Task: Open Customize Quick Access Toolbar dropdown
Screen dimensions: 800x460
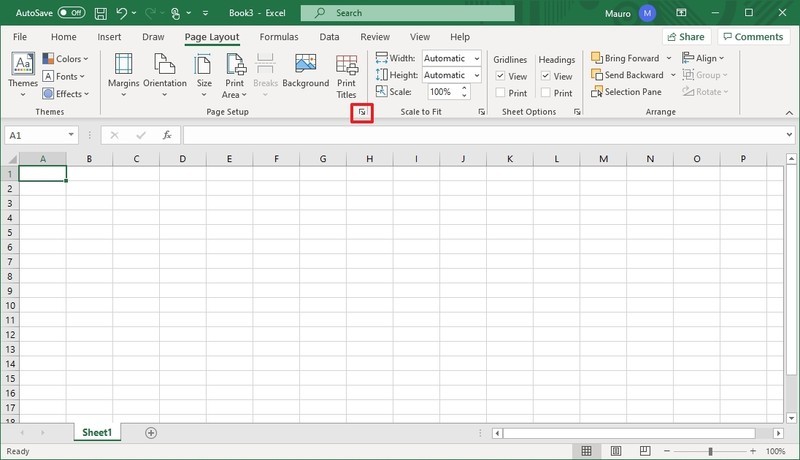Action: [x=205, y=13]
